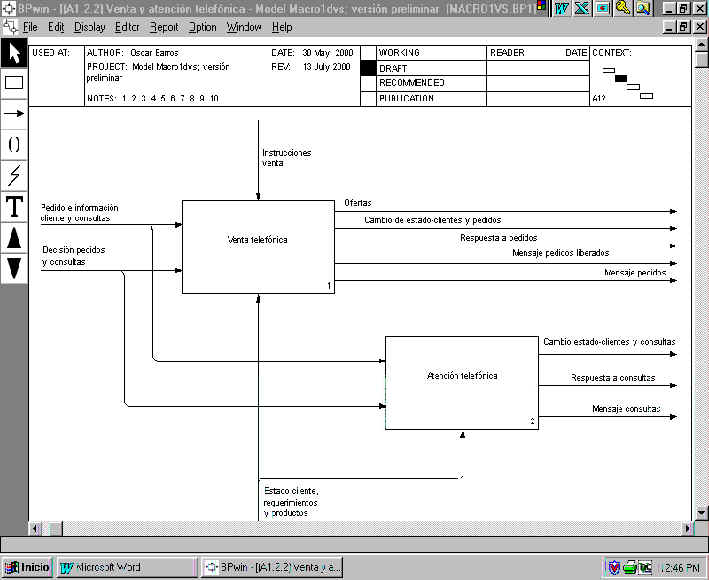The image size is (709, 580).
Task: Go to parent diagram up triangle
Action: [14, 238]
